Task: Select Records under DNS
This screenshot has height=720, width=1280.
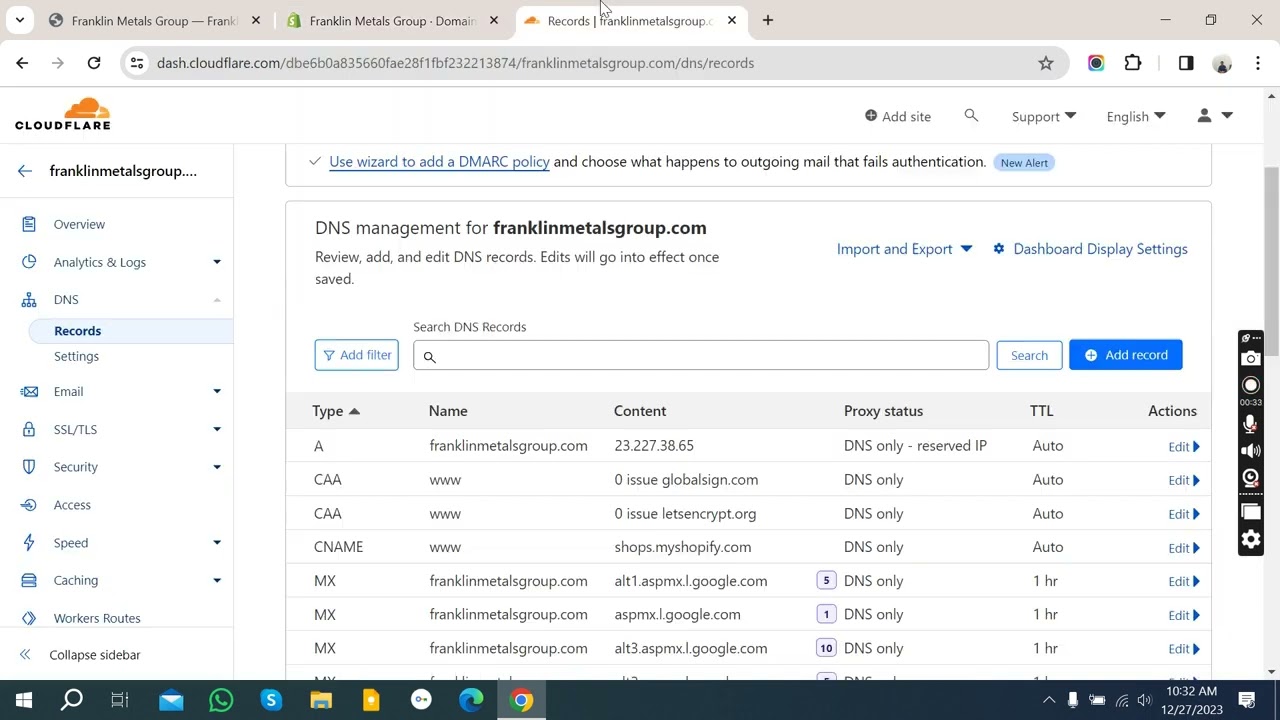Action: [x=77, y=331]
